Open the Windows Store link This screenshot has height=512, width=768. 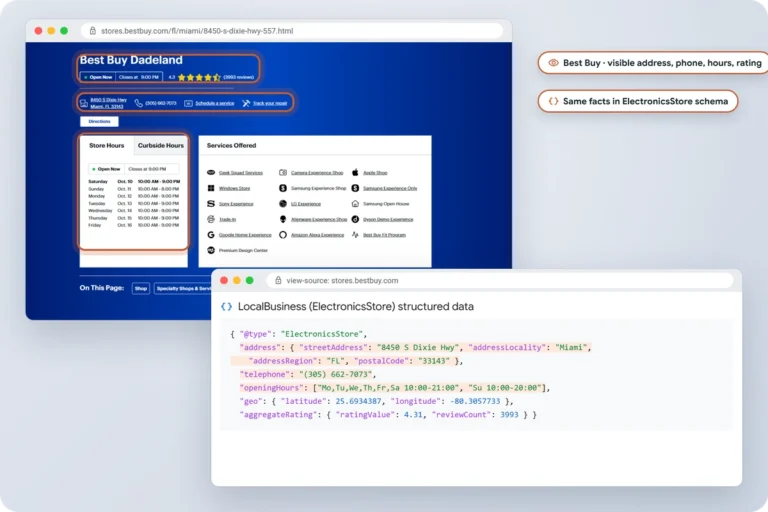click(234, 188)
